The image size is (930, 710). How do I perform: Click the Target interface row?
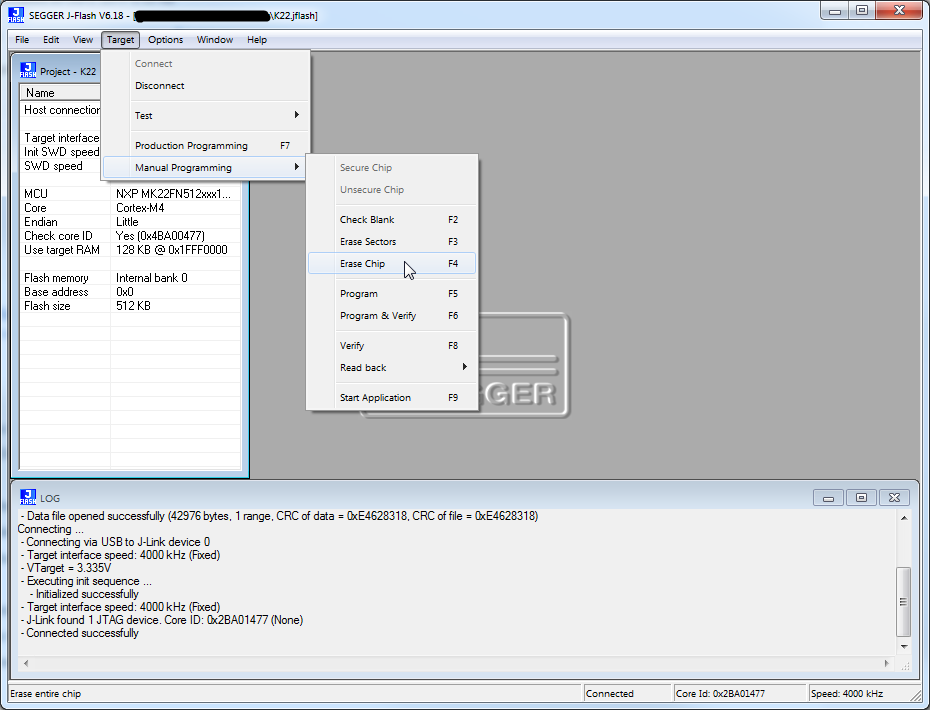point(60,138)
